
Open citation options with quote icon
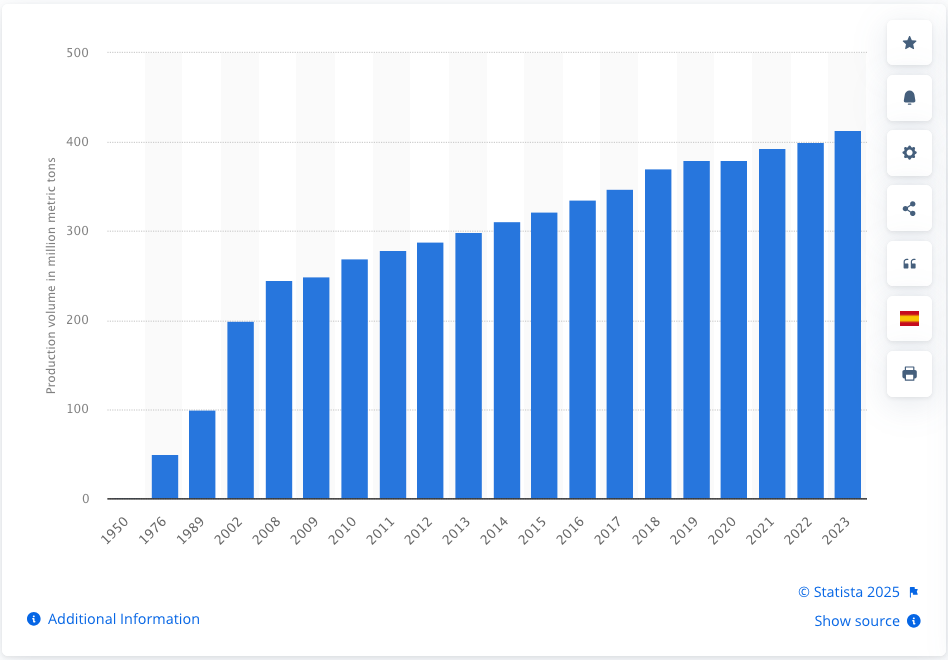pyautogui.click(x=909, y=264)
